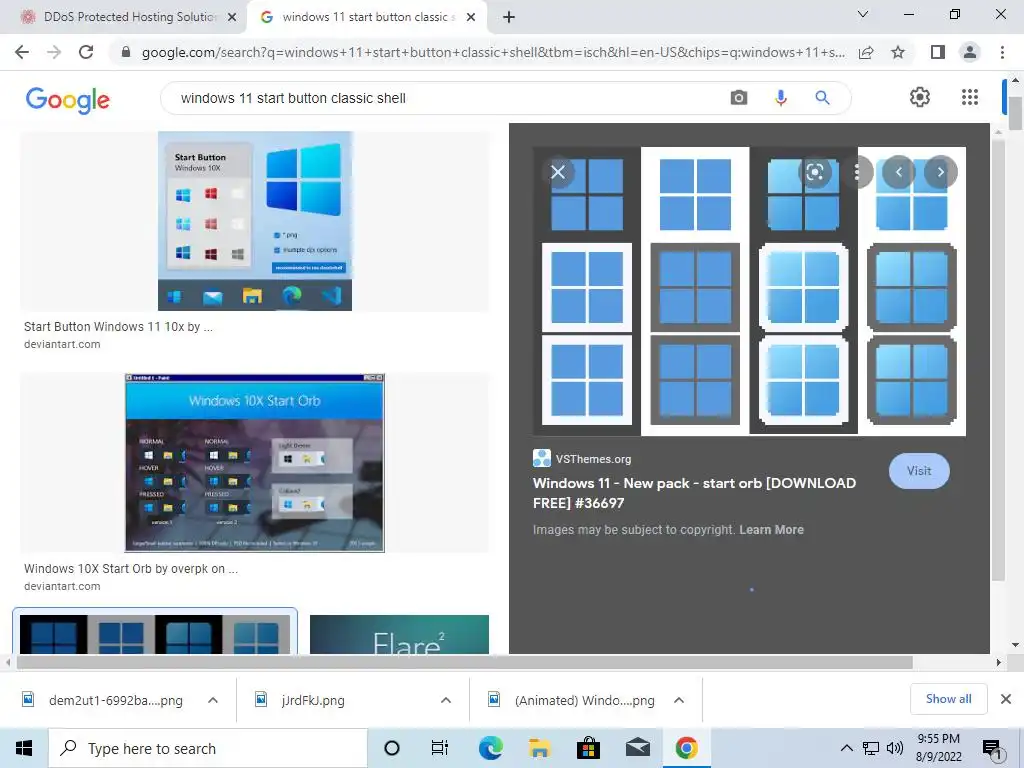This screenshot has width=1024, height=768.
Task: Show previous image in preview
Action: 899,172
